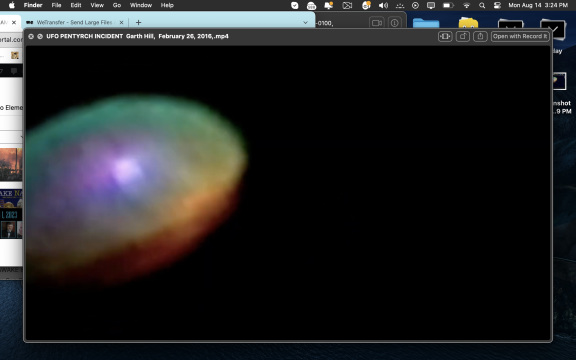Click the video camera icon behind preview
The width and height of the screenshot is (576, 360).
click(x=377, y=23)
